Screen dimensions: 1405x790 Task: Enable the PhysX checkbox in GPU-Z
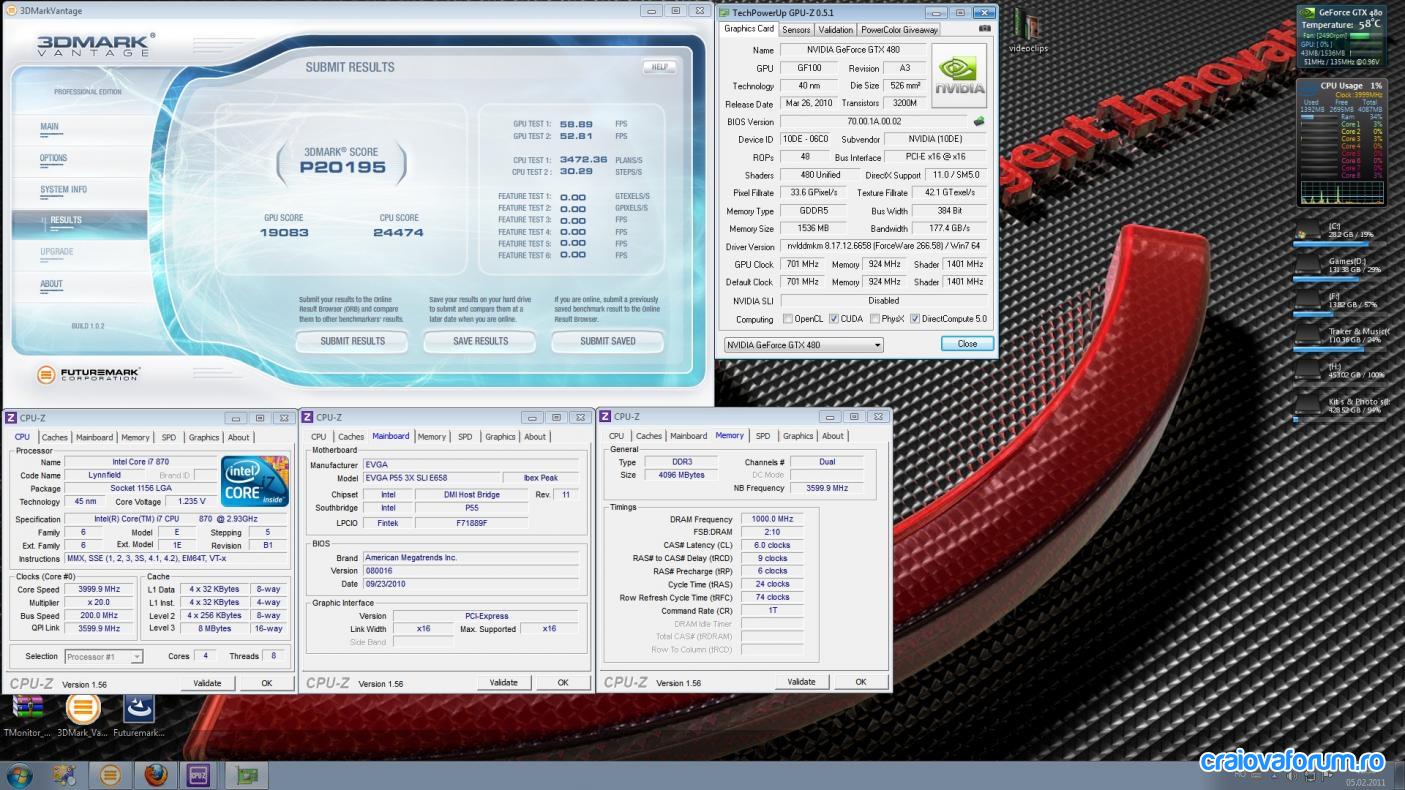coord(875,319)
